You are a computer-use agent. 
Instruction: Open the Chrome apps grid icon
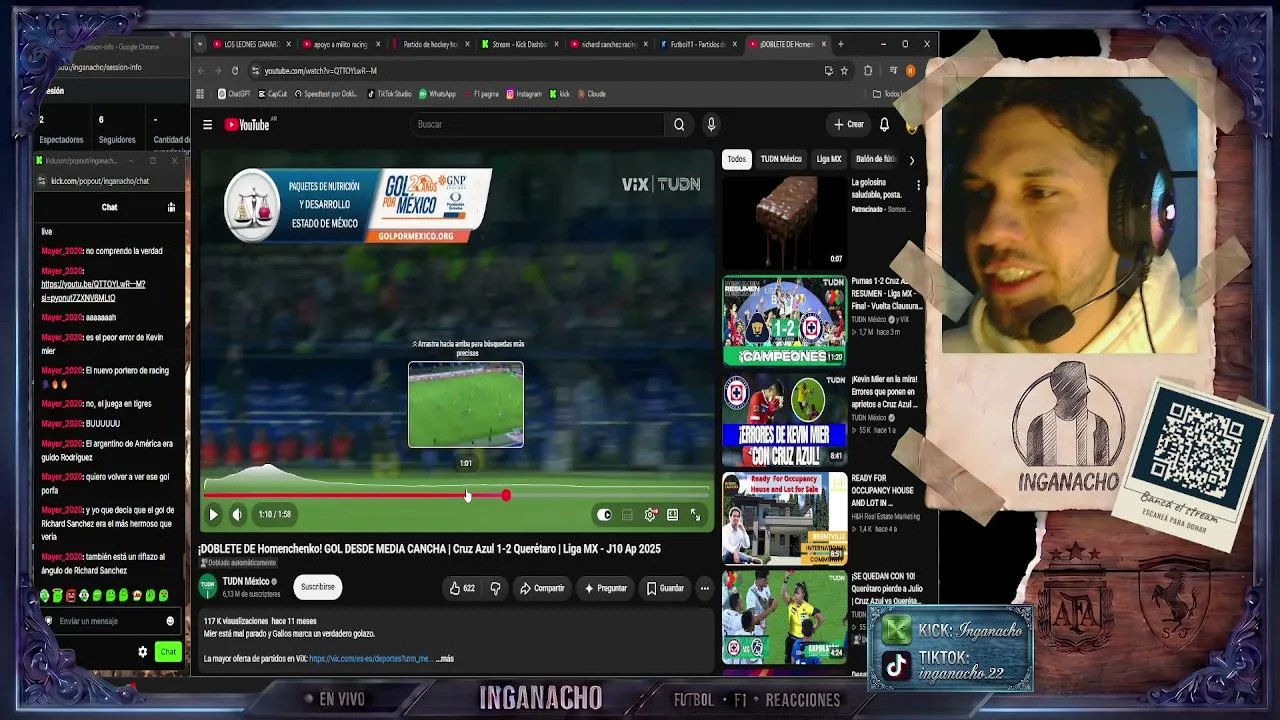point(200,94)
